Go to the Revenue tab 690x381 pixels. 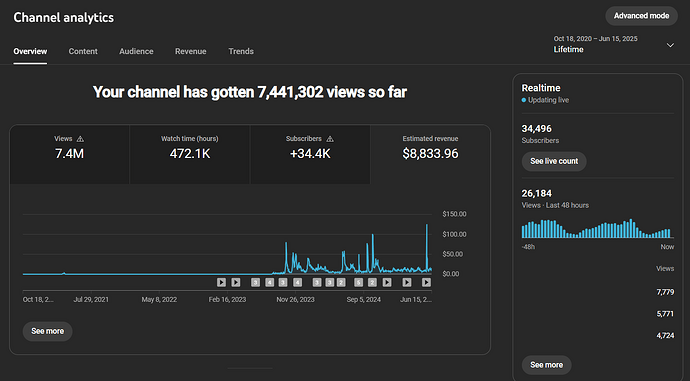(191, 51)
